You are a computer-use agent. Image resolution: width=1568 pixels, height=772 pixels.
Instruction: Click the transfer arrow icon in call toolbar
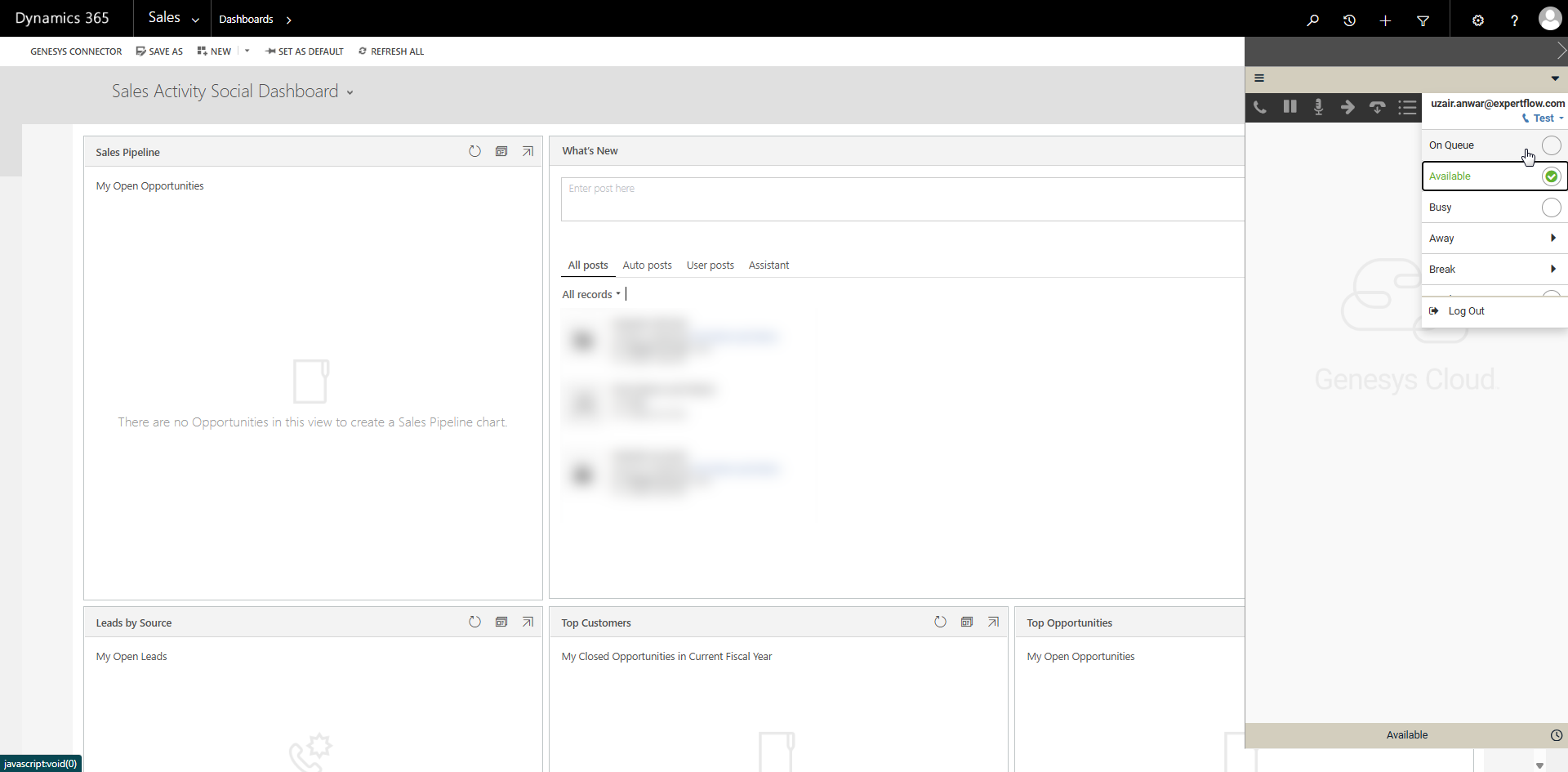[x=1347, y=107]
